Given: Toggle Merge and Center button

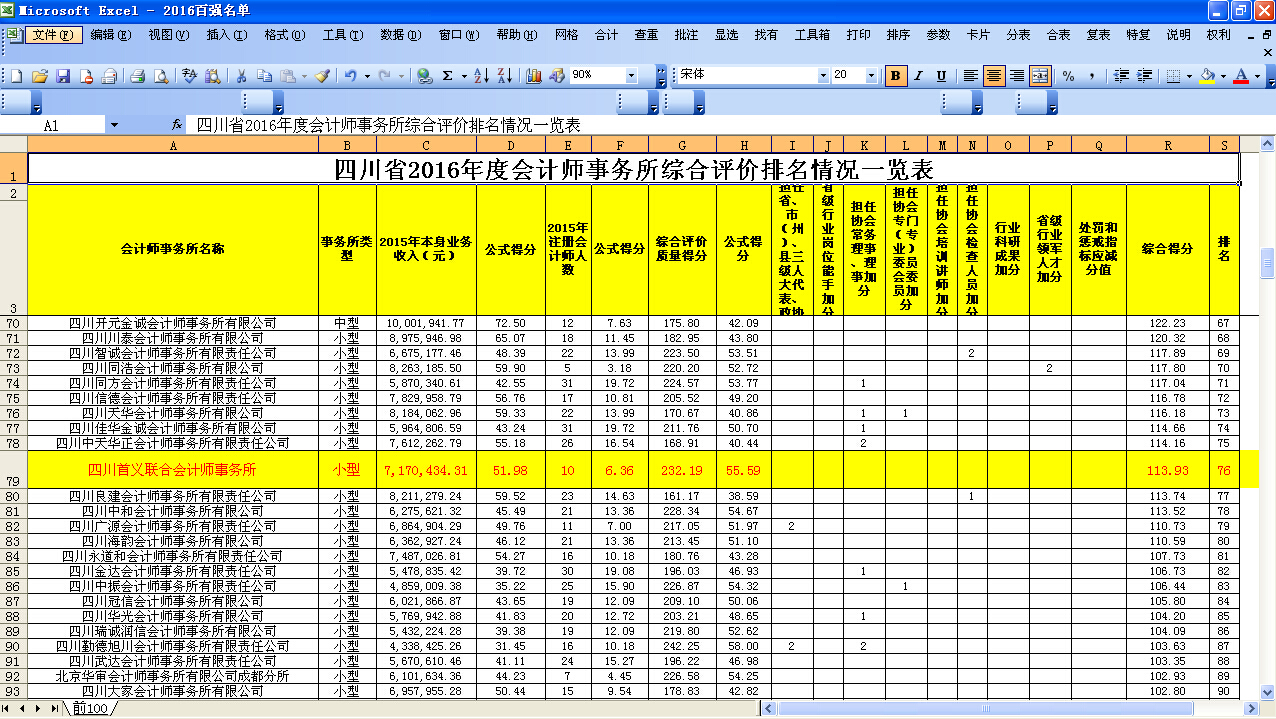Looking at the screenshot, I should 1040,76.
